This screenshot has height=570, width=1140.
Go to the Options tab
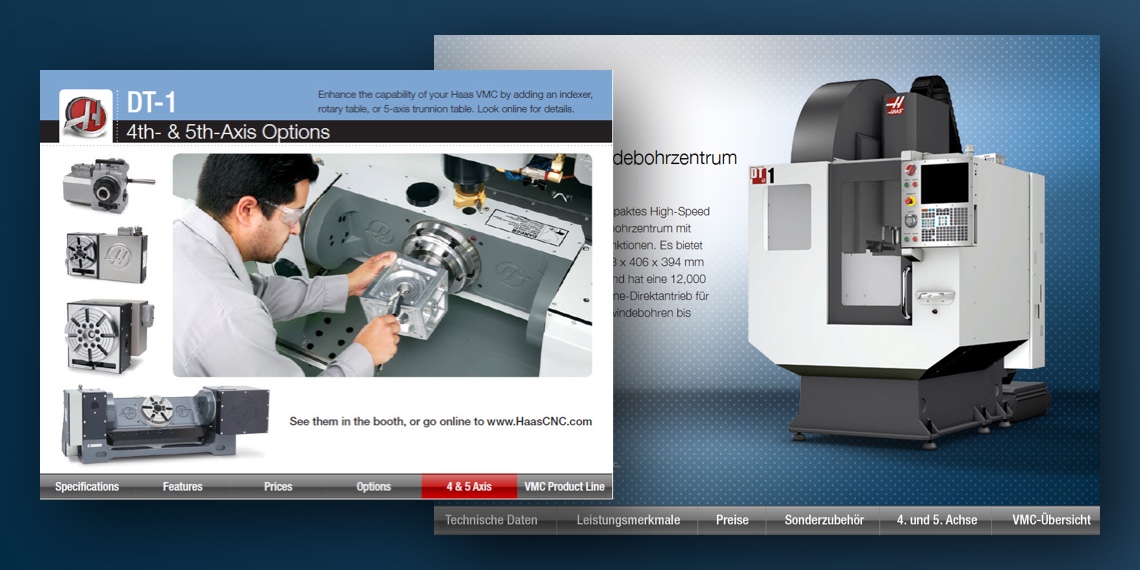(x=373, y=487)
